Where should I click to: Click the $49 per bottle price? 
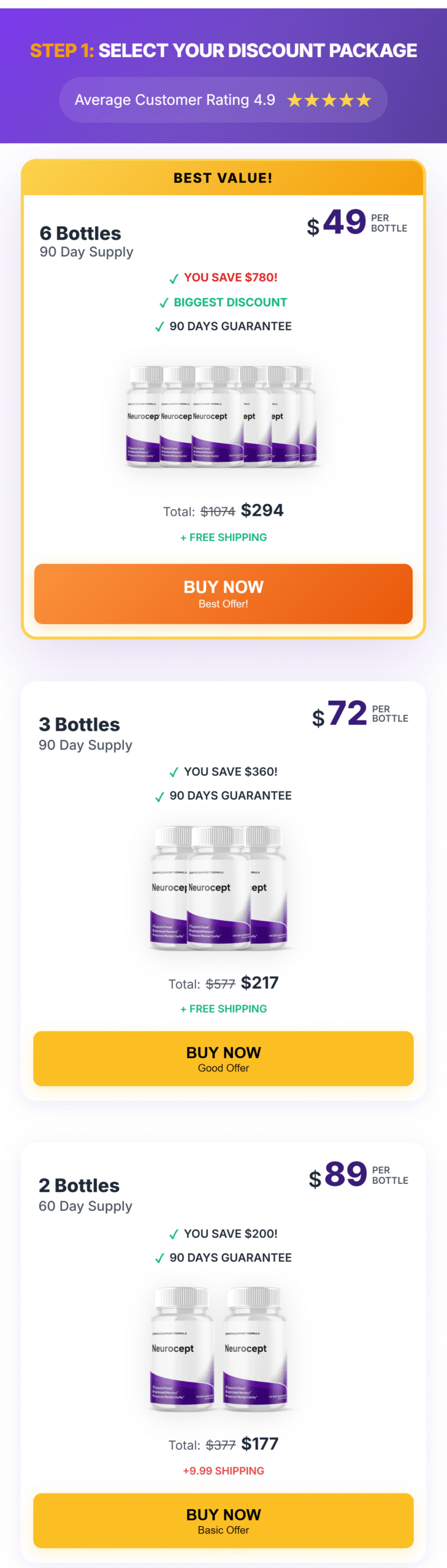click(x=345, y=222)
